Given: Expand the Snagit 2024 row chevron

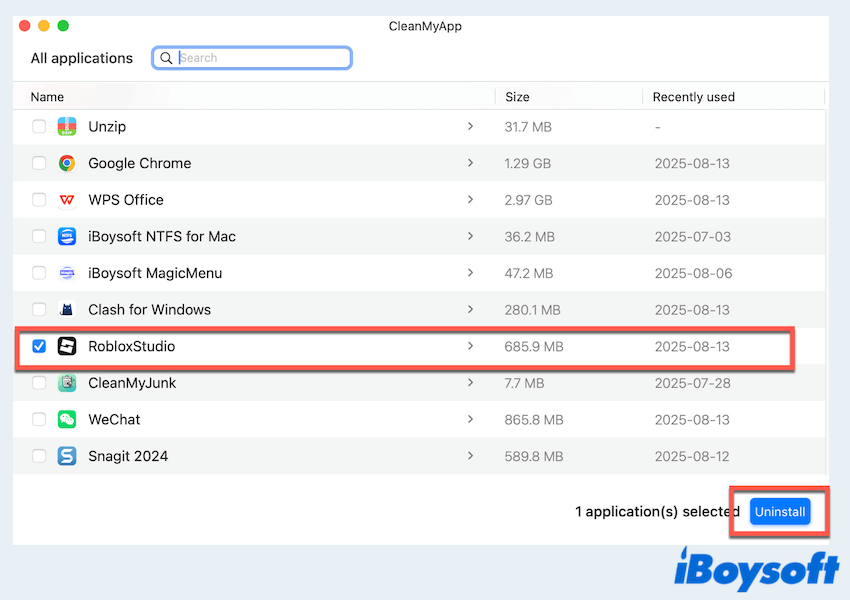Looking at the screenshot, I should pyautogui.click(x=470, y=456).
